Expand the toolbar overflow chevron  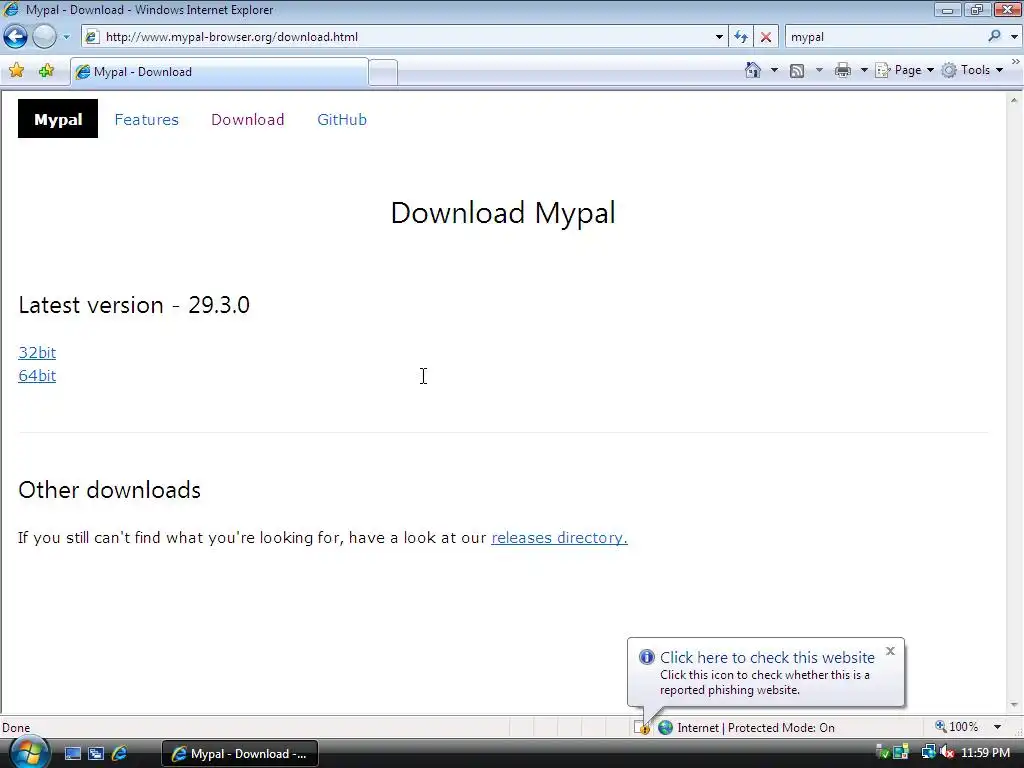tap(1016, 62)
